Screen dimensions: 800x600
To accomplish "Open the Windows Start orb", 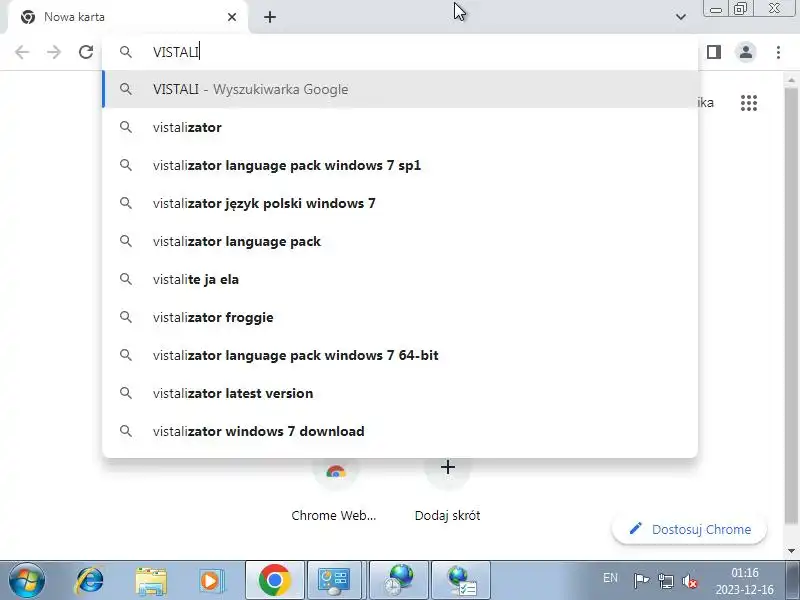I will click(x=27, y=580).
